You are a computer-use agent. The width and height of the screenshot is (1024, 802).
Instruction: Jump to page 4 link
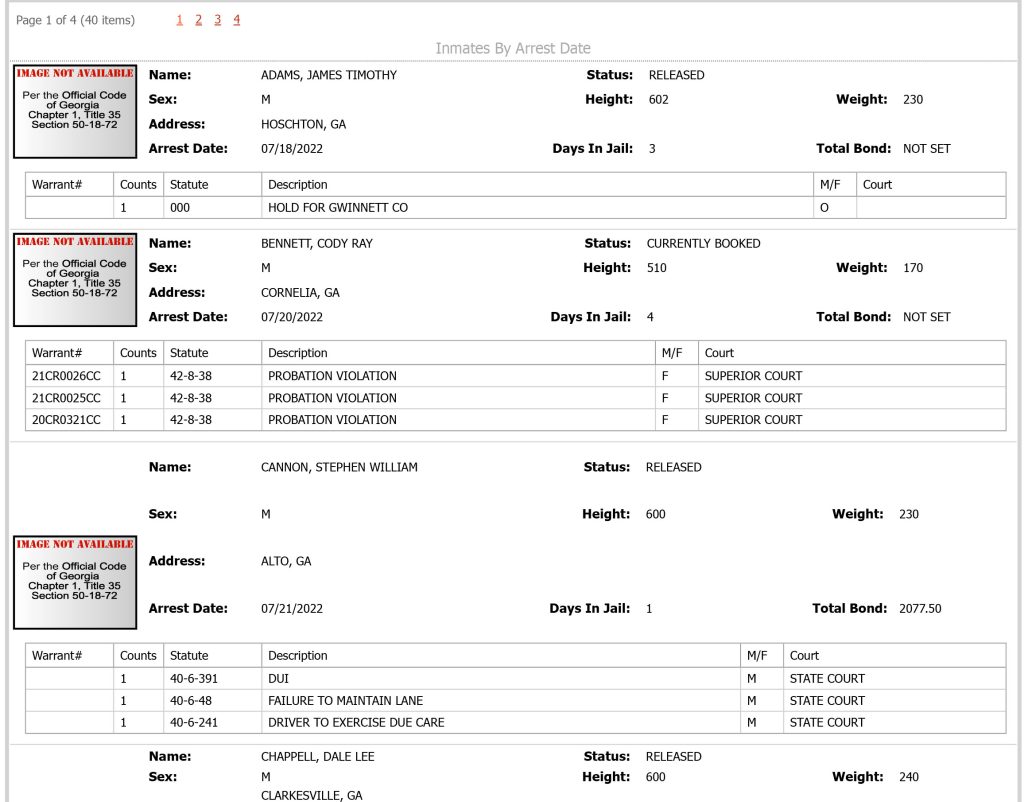click(236, 20)
